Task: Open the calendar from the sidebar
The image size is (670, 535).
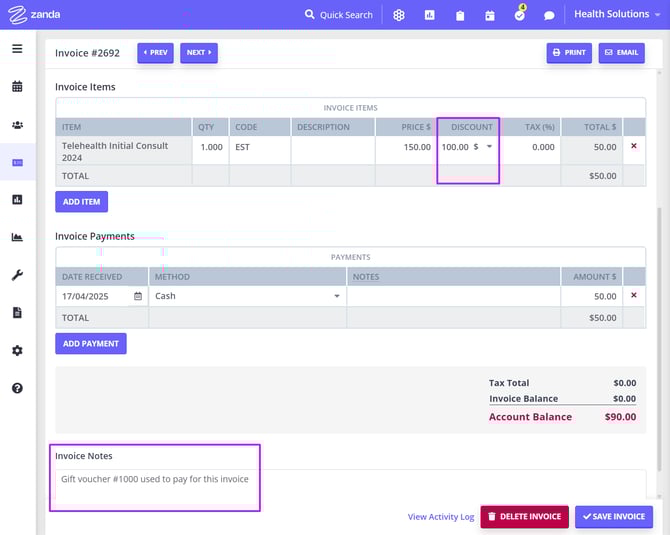Action: [x=17, y=87]
